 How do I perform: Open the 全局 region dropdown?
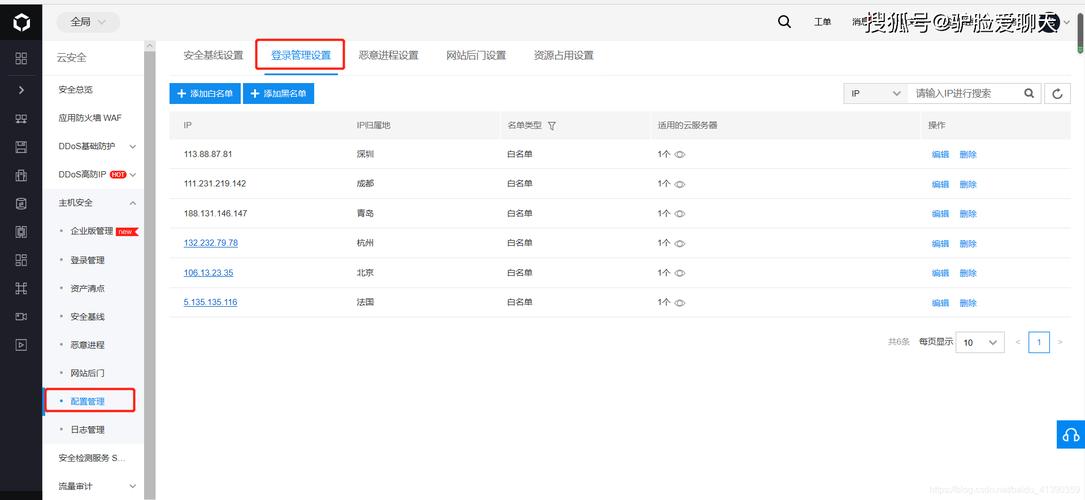click(88, 22)
